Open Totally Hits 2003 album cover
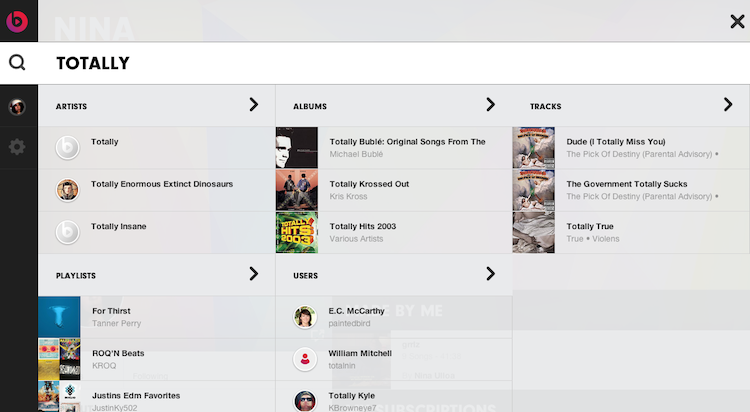 click(297, 232)
